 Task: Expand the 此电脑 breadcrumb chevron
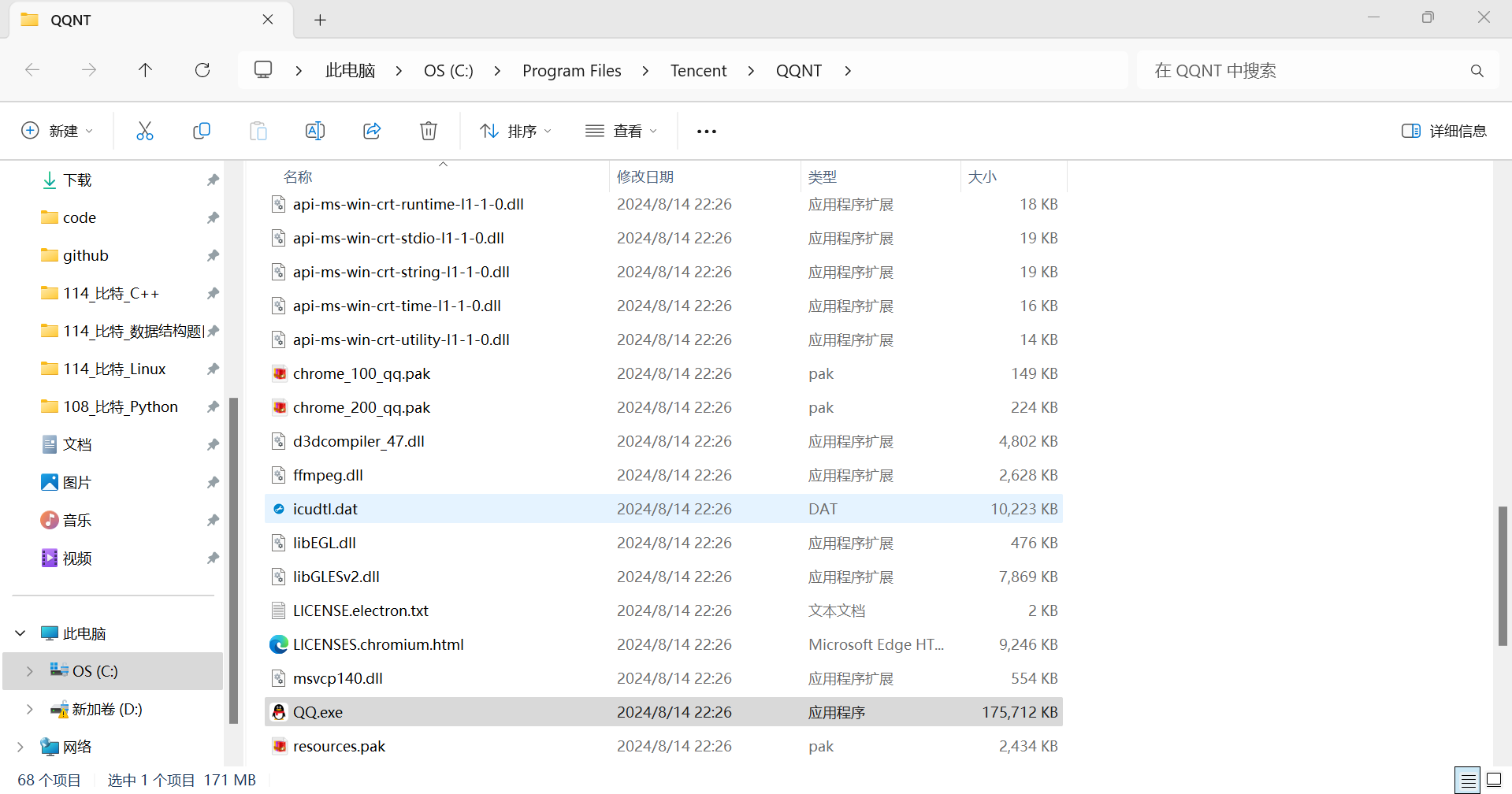[x=399, y=71]
